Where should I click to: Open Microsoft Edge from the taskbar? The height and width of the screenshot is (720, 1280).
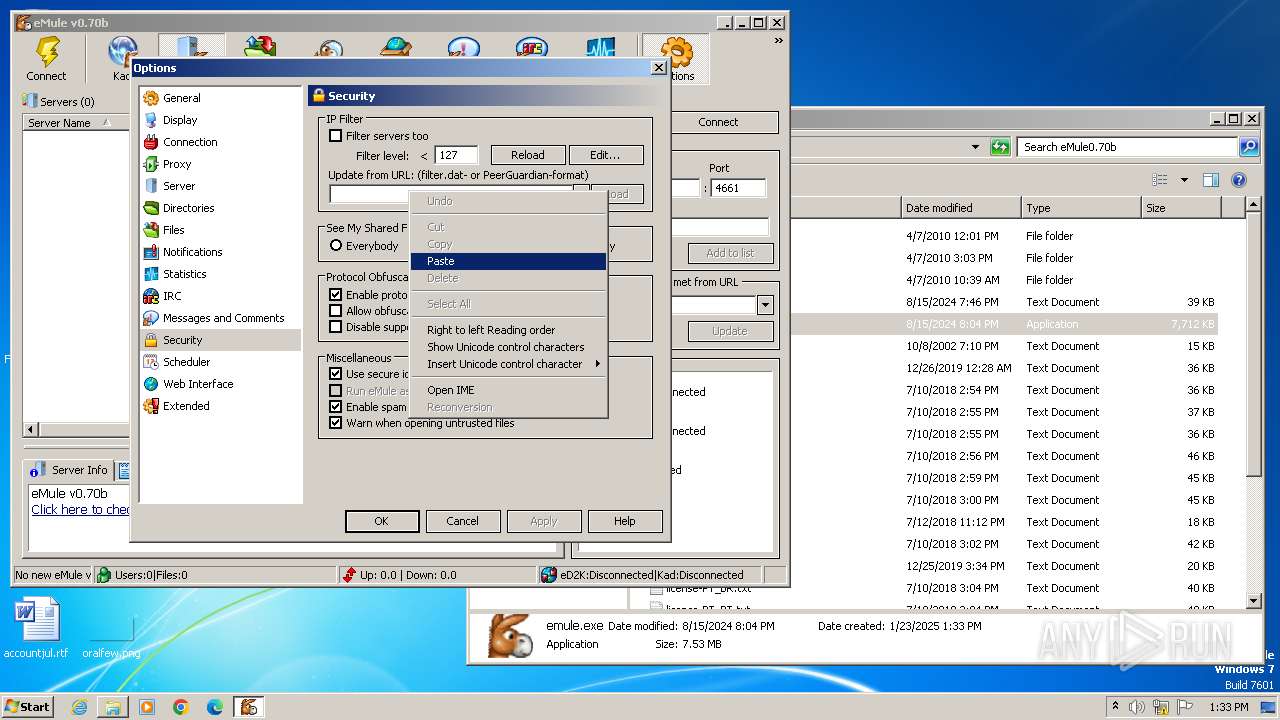pos(215,707)
